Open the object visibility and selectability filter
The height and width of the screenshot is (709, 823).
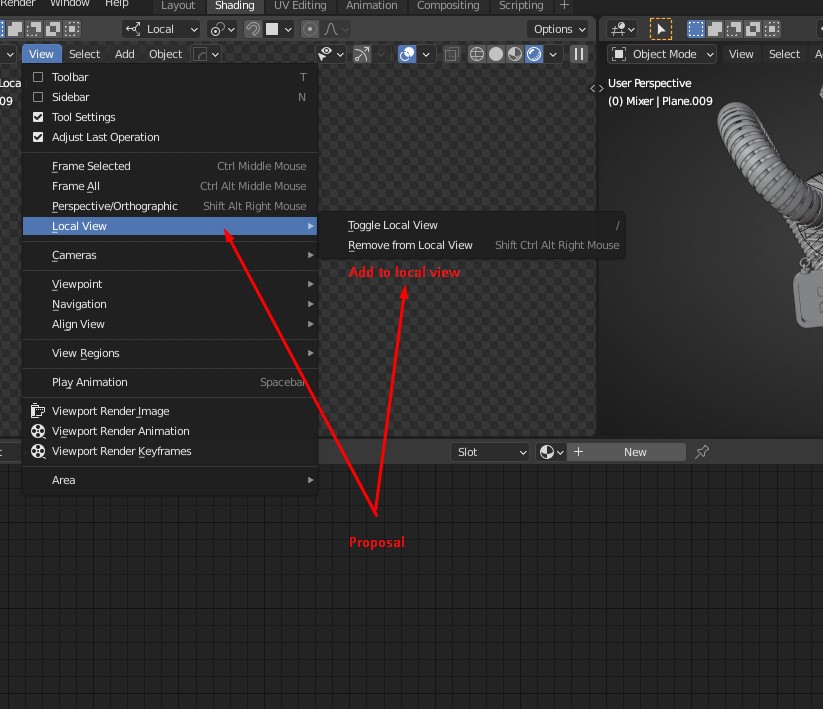[x=331, y=54]
